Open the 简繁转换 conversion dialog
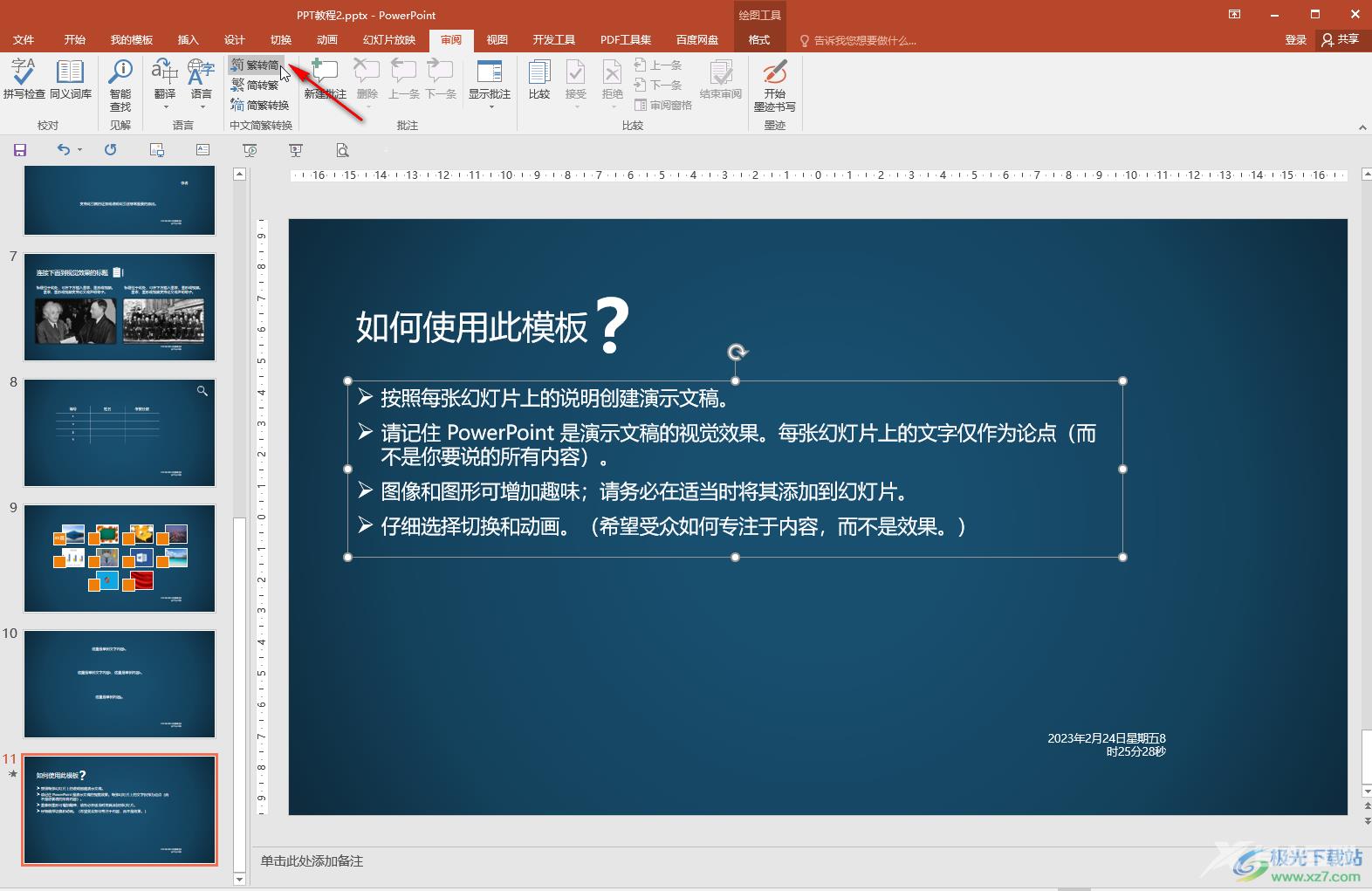 tap(260, 105)
